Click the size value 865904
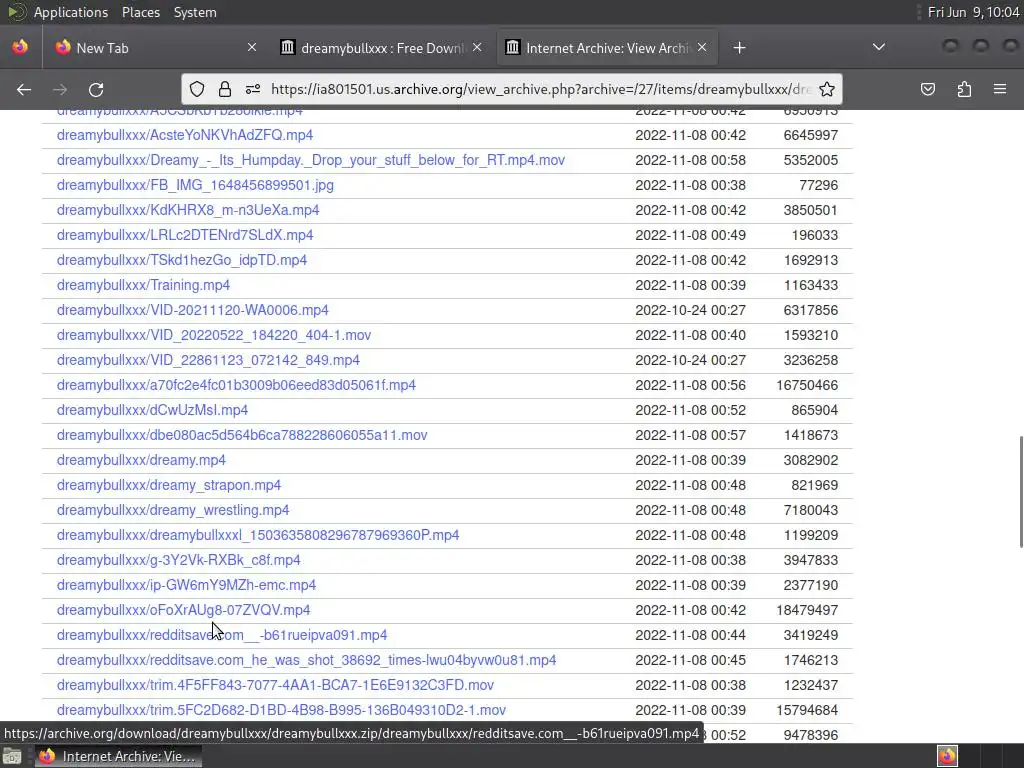 pos(814,410)
